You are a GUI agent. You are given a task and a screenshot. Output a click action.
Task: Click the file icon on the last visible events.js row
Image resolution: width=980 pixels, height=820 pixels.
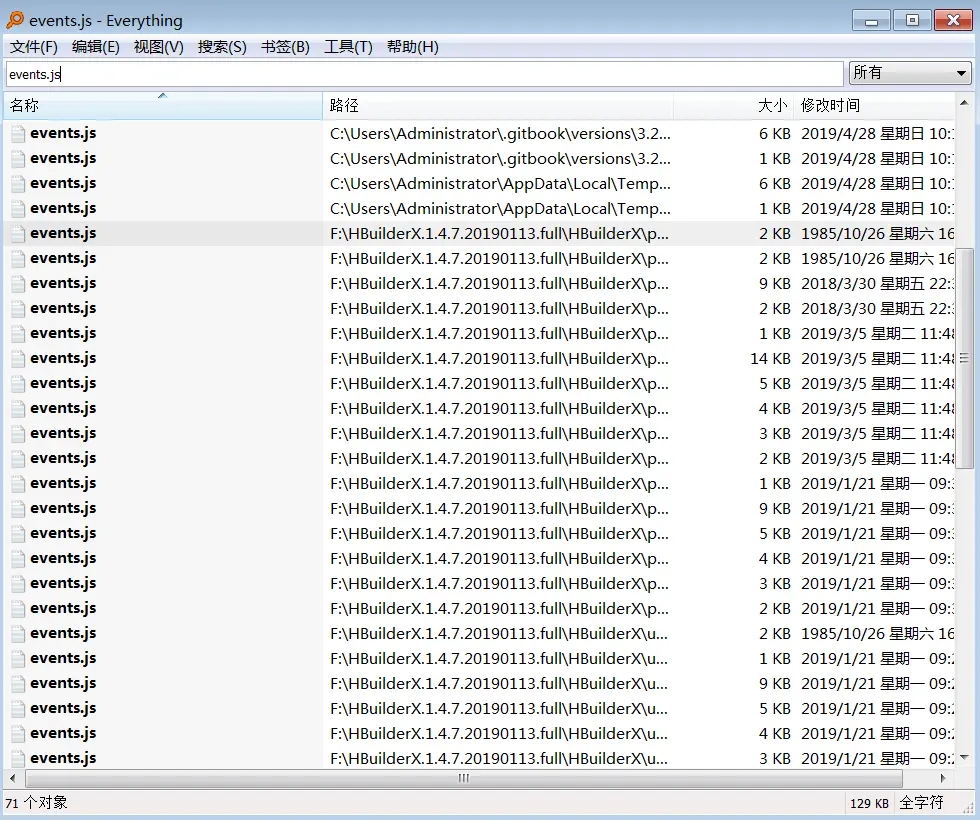pos(18,758)
